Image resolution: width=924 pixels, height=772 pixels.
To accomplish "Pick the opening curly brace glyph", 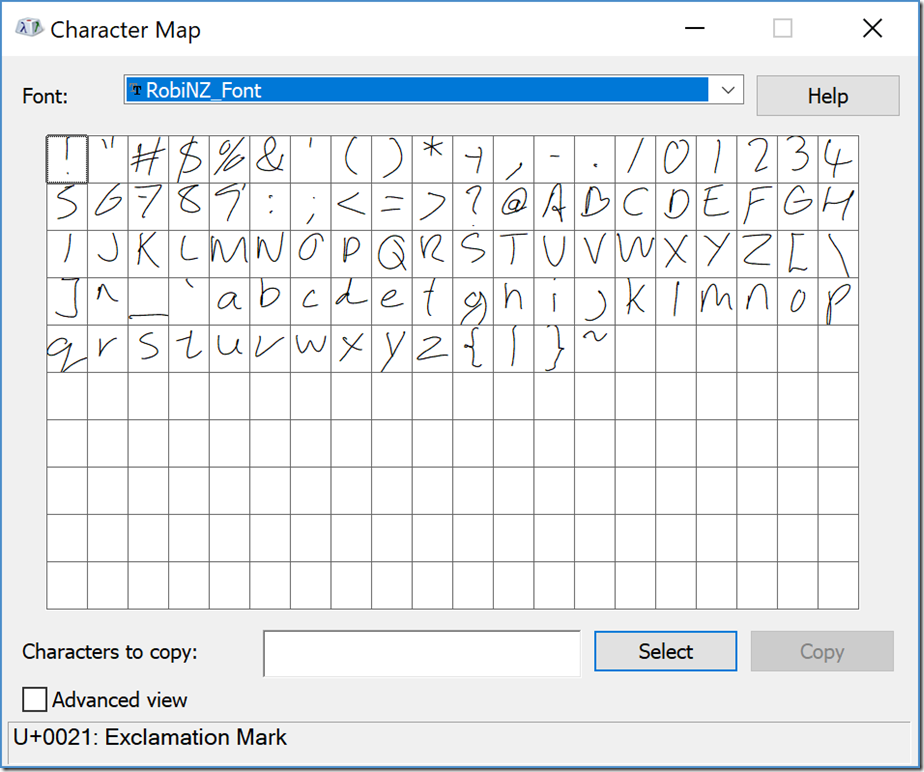I will (x=473, y=348).
